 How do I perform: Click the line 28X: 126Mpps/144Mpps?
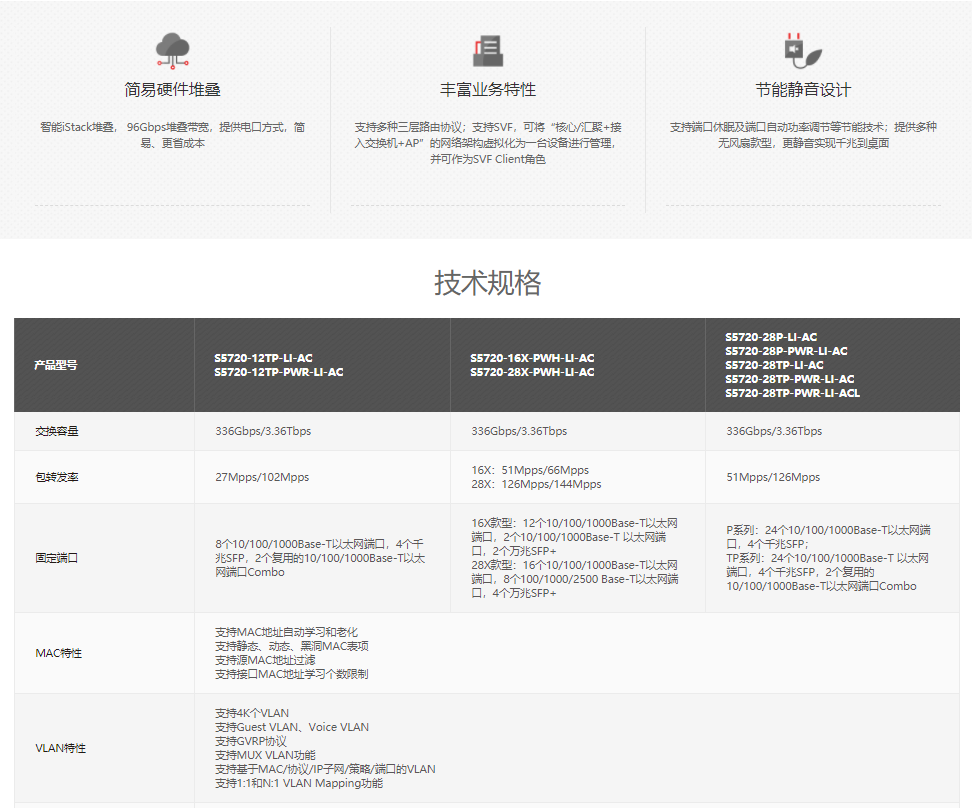pos(536,484)
